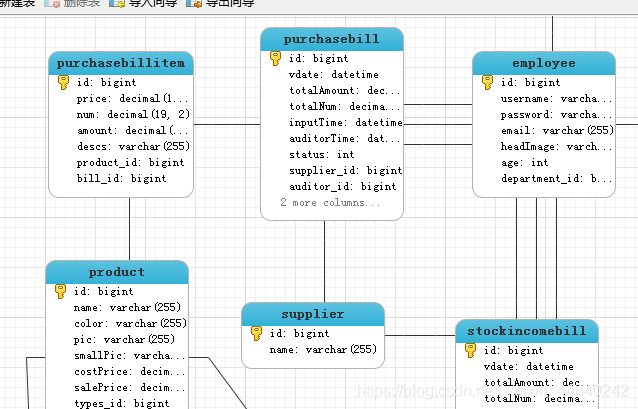
Task: Click 'name: varchar(255)' in product
Action: pos(127,308)
